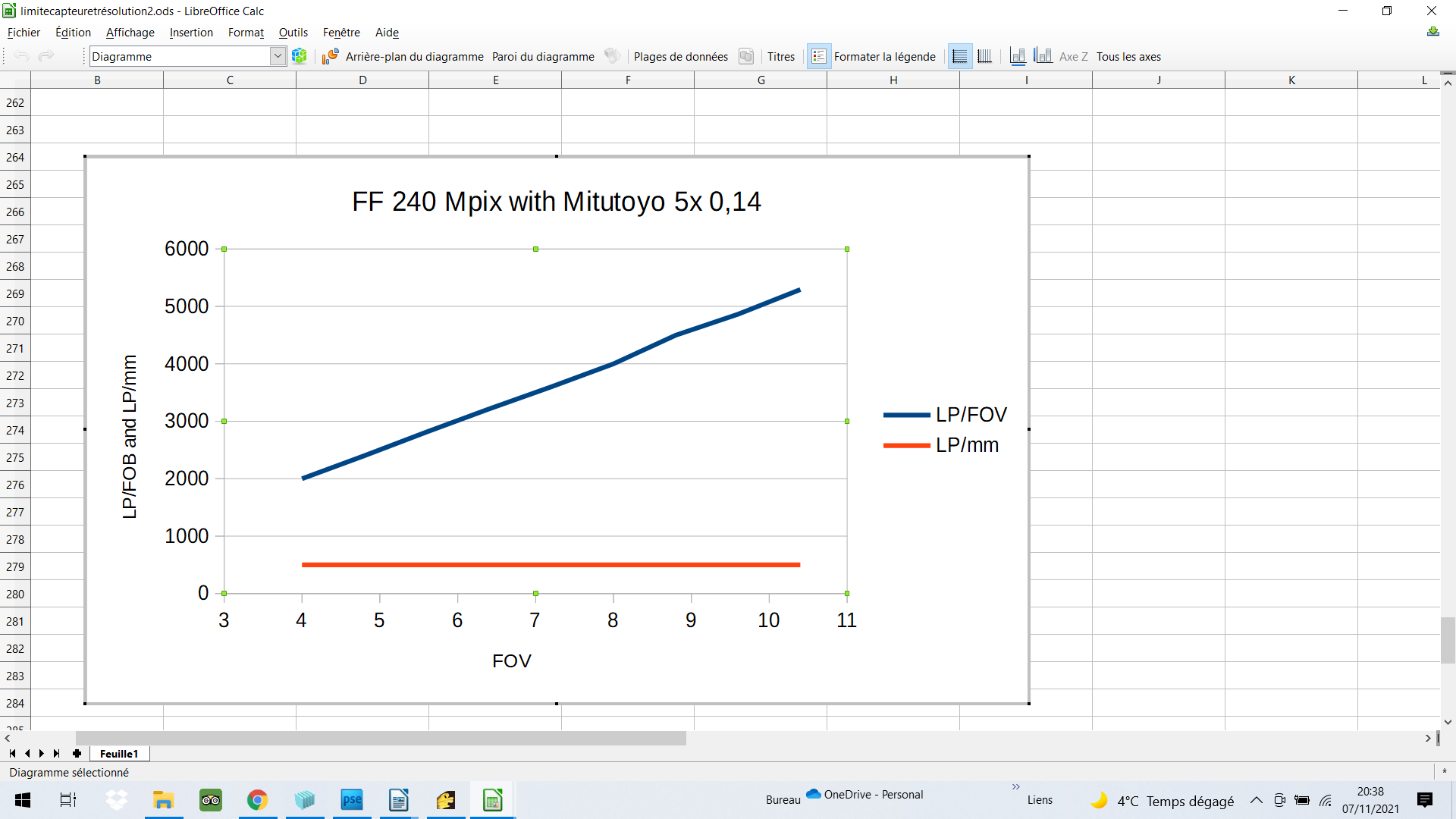This screenshot has height=819, width=1456.
Task: Click the X axis icon
Action: pos(1018,56)
